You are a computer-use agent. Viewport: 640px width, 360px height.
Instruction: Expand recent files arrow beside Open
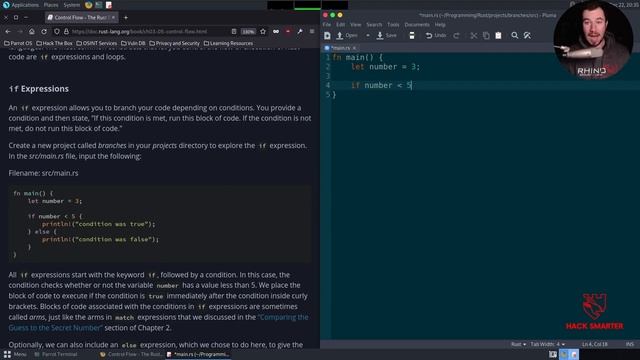(x=368, y=36)
